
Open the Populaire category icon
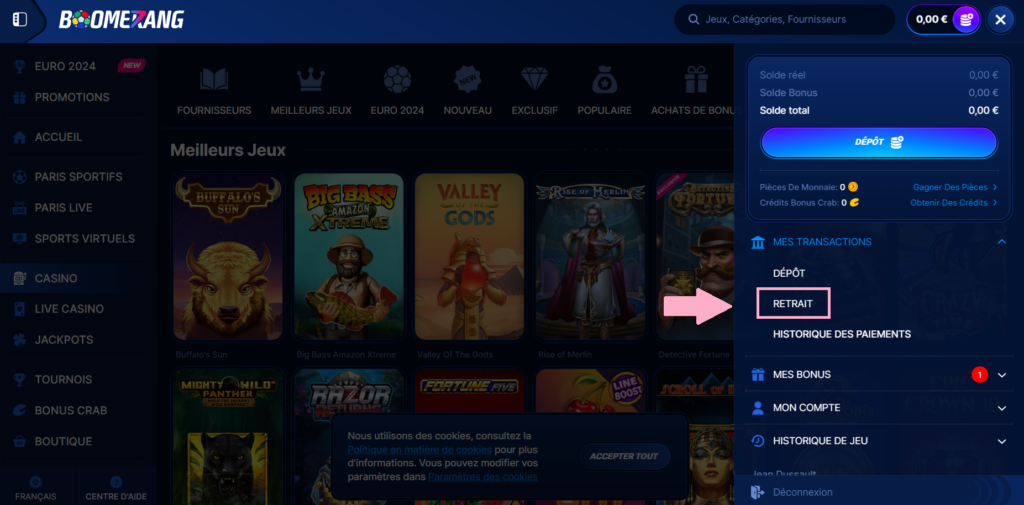tap(604, 81)
